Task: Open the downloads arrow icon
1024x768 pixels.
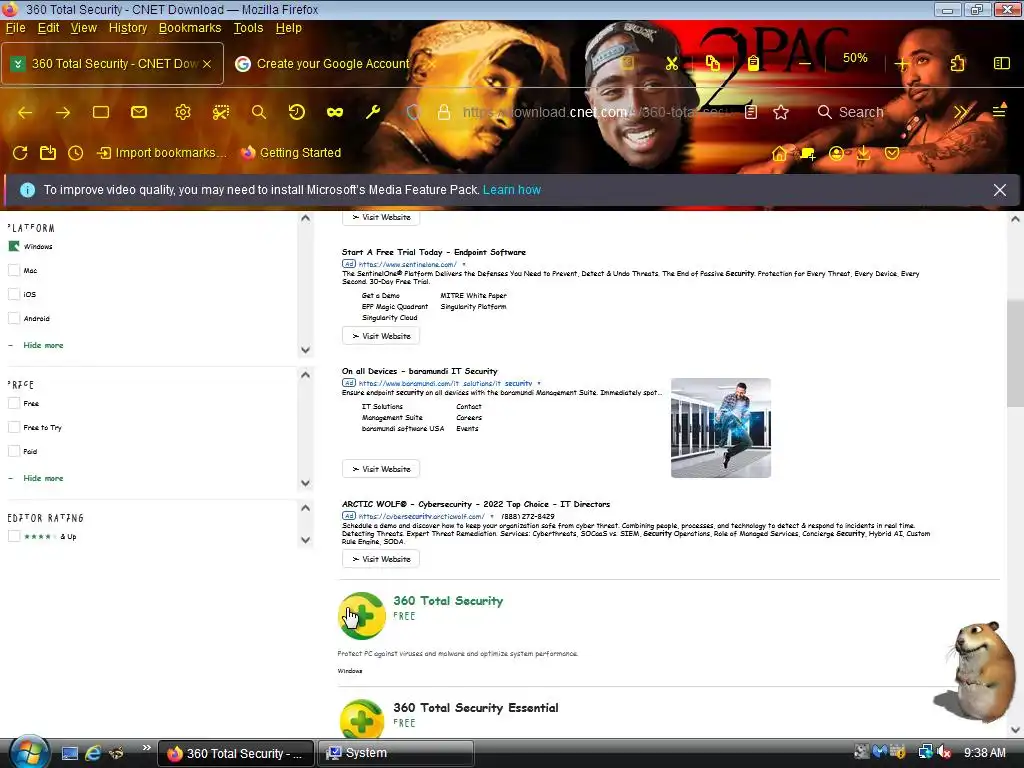Action: click(x=863, y=153)
